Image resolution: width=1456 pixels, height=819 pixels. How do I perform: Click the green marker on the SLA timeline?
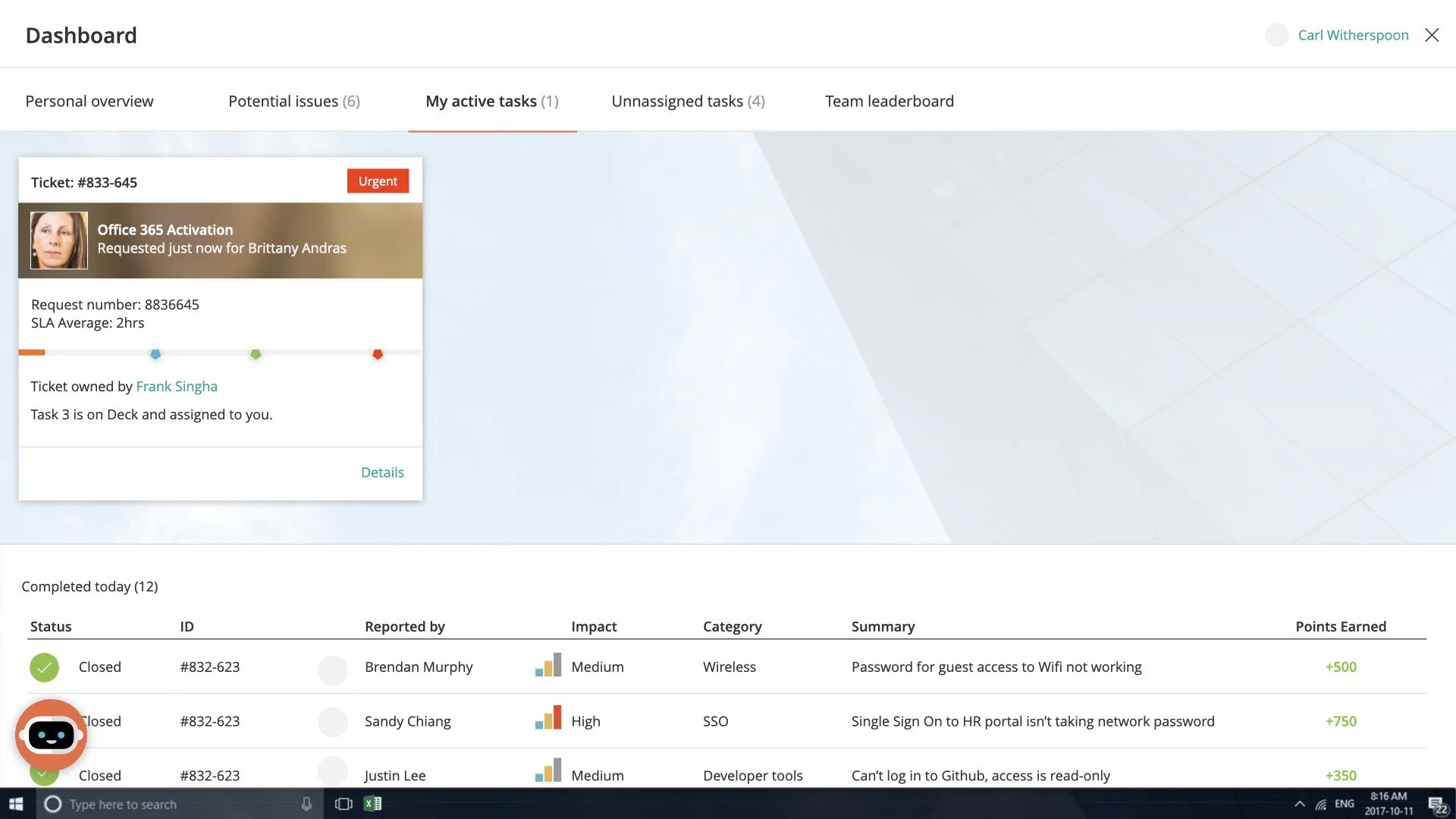click(256, 354)
